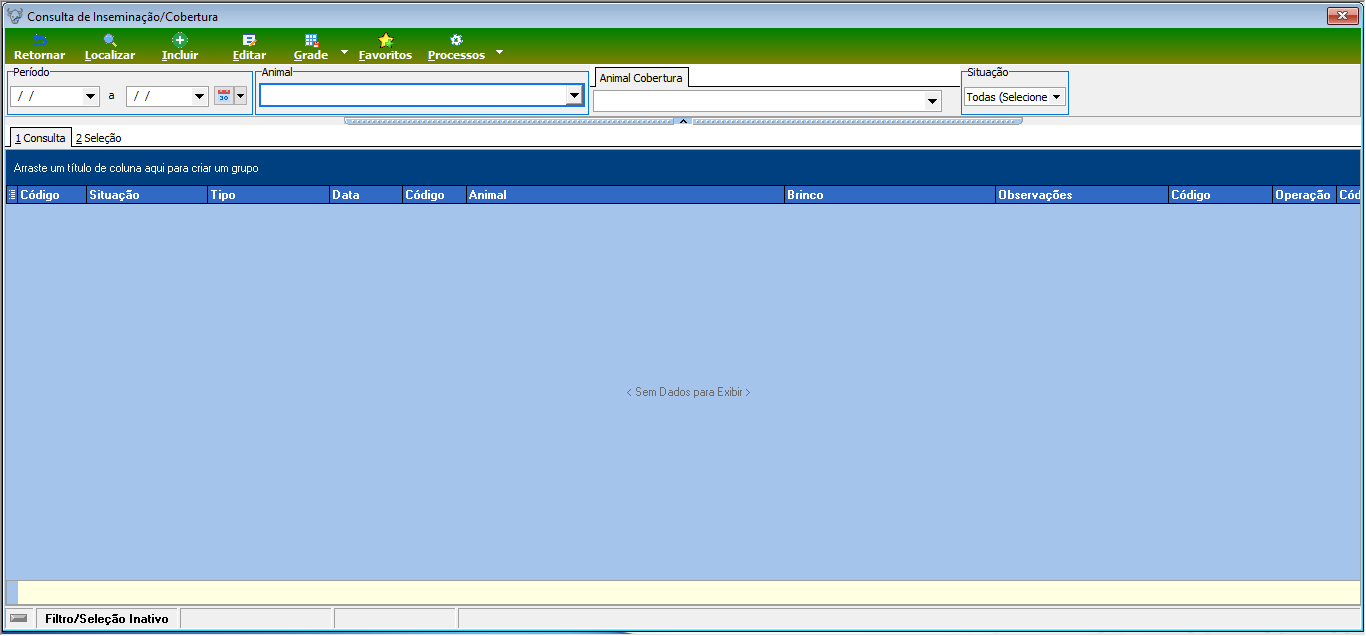Click the Processos gear button

[456, 47]
